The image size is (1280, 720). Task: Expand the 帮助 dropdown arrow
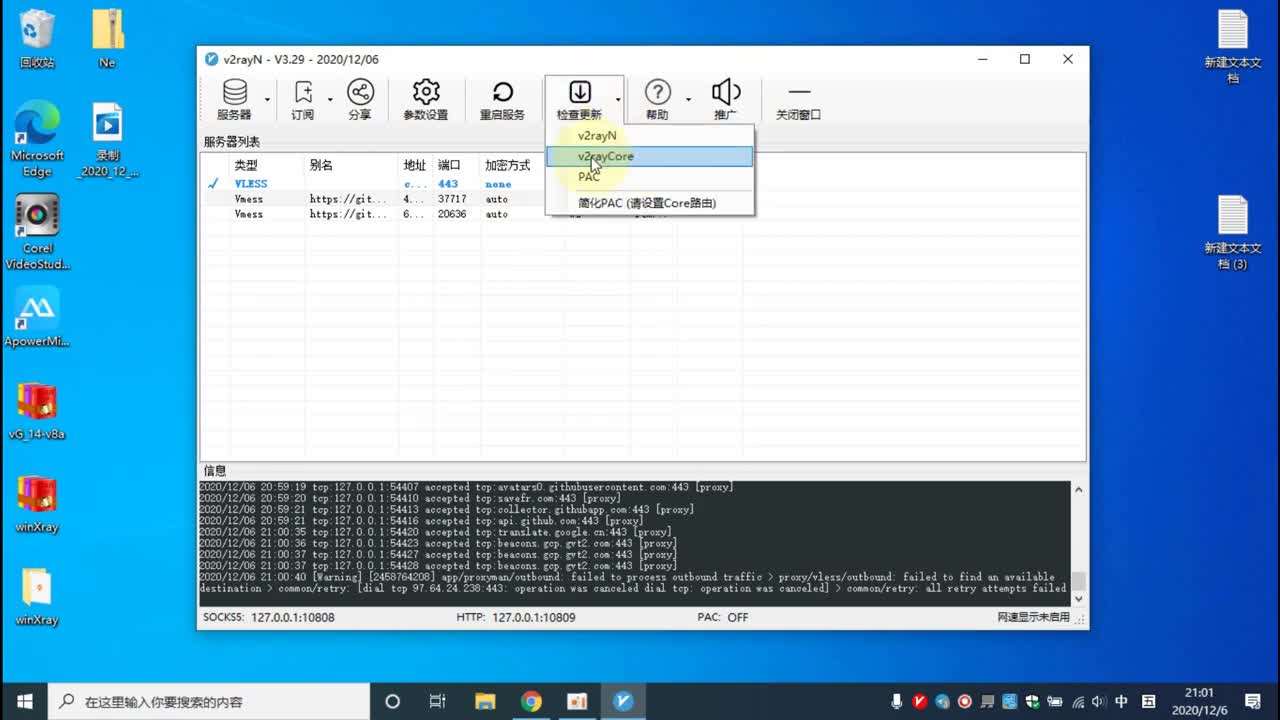pos(688,100)
